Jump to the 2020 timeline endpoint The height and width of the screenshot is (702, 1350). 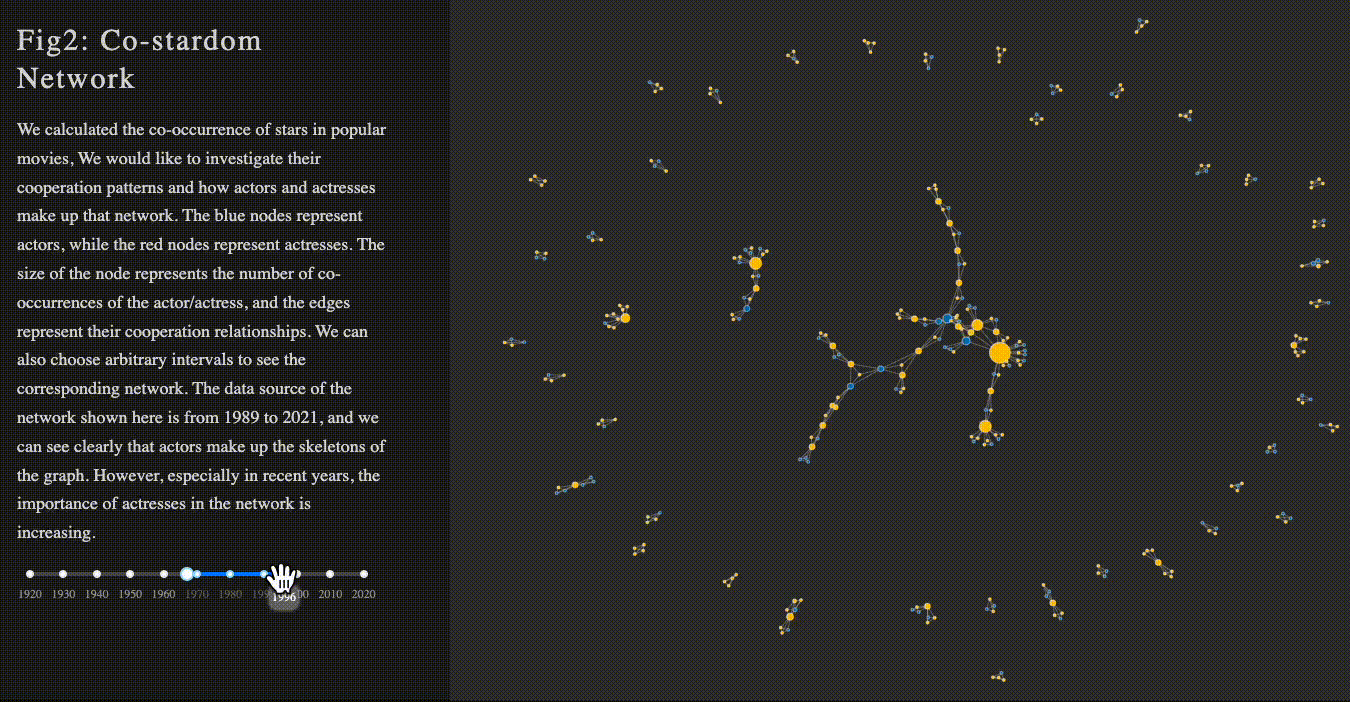(x=363, y=574)
